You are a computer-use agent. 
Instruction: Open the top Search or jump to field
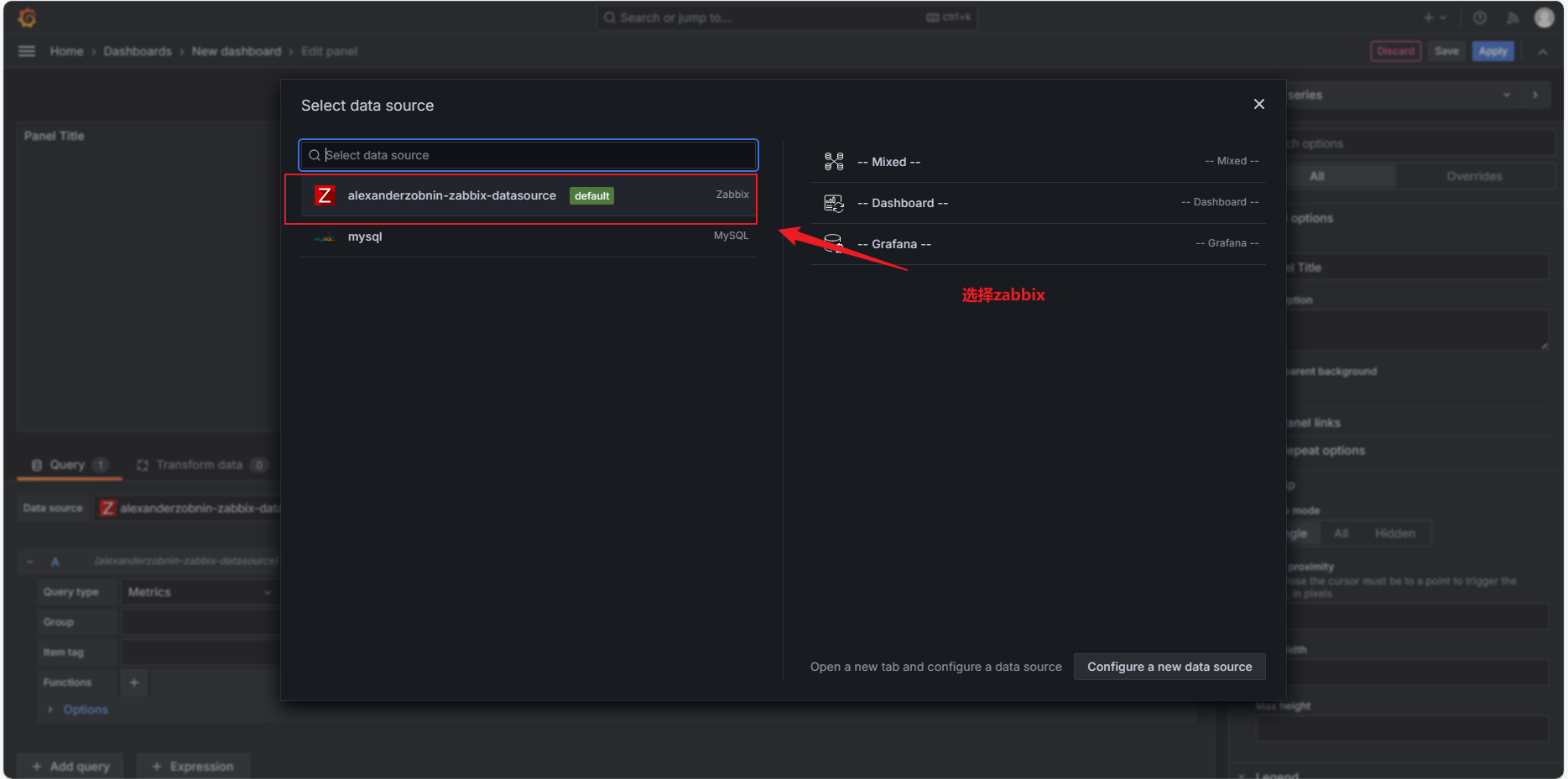787,18
